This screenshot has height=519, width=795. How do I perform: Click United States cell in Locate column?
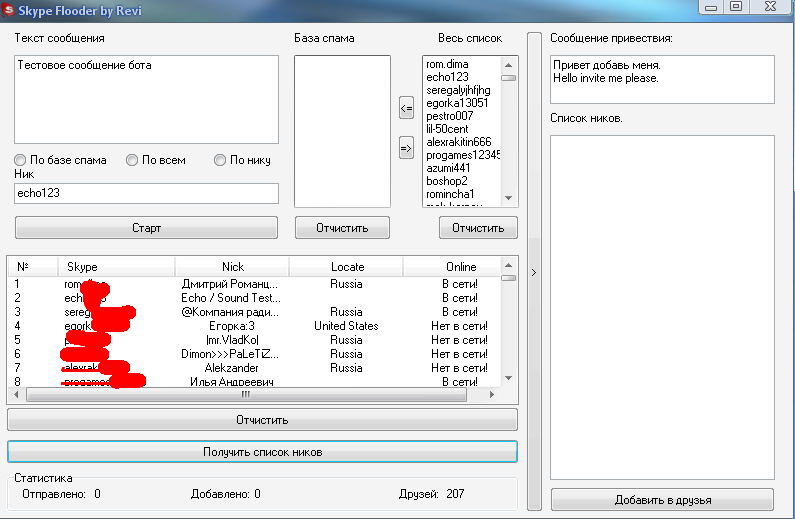pyautogui.click(x=346, y=326)
